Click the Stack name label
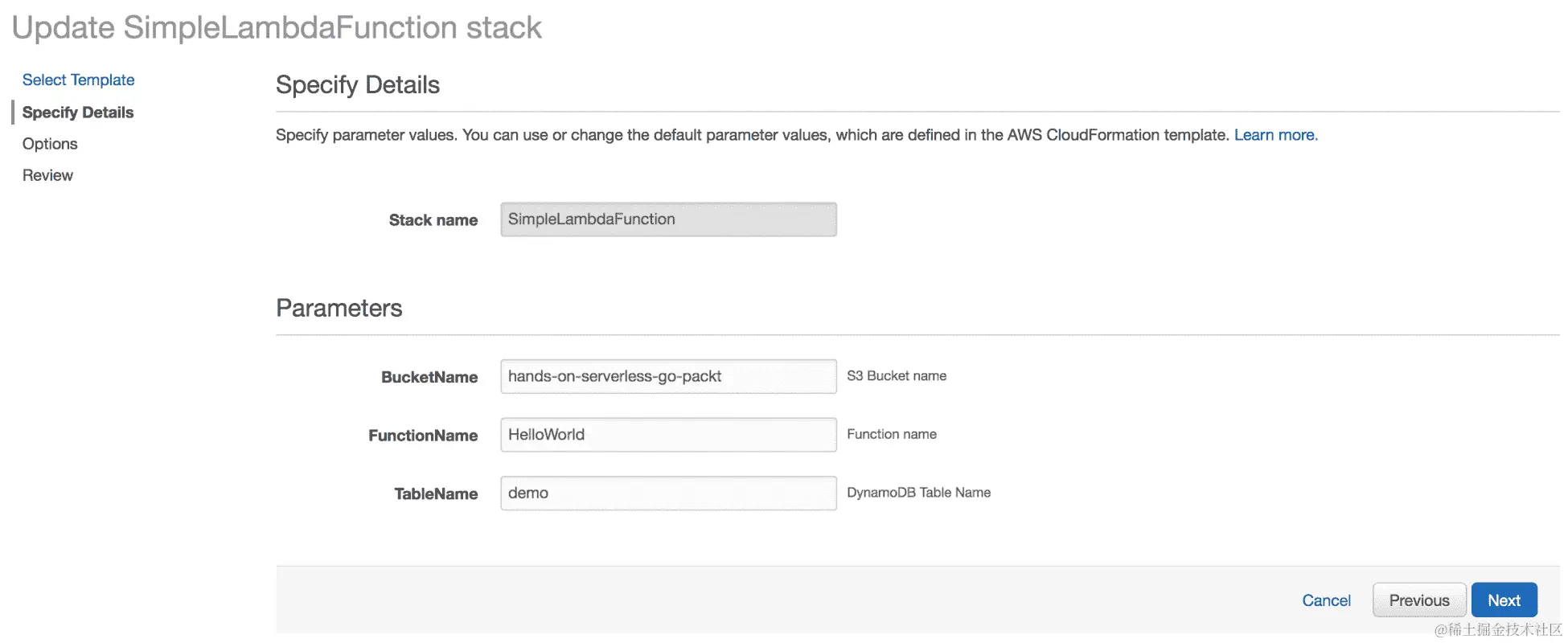This screenshot has width=1568, height=643. point(433,220)
